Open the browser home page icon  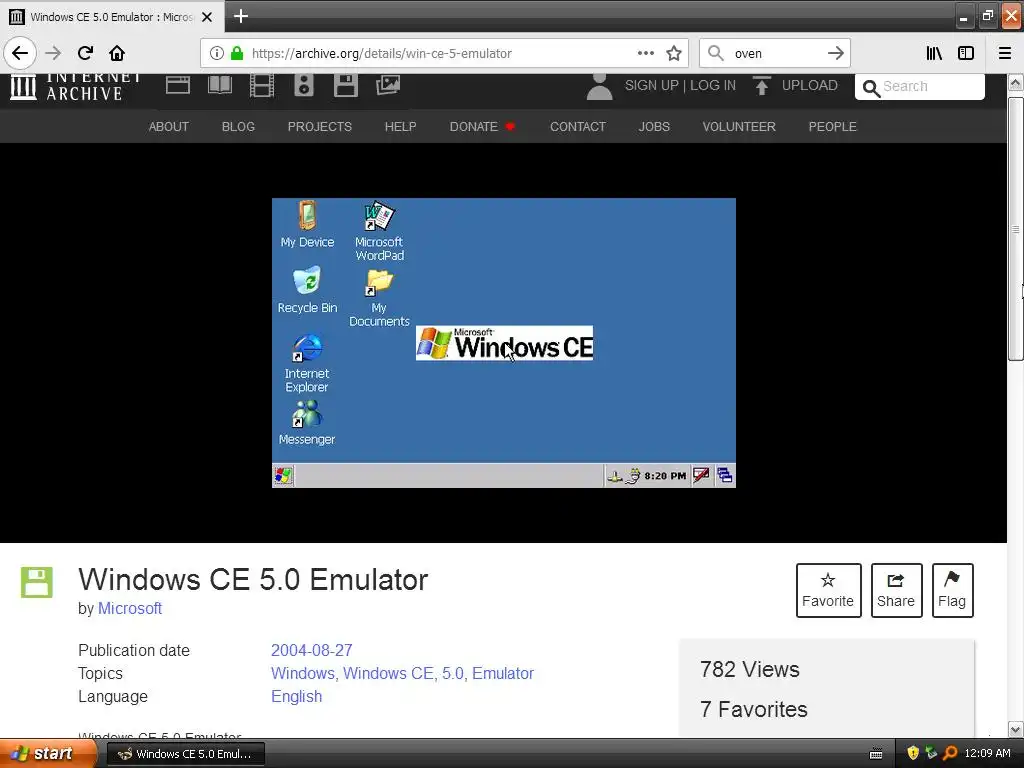(117, 53)
